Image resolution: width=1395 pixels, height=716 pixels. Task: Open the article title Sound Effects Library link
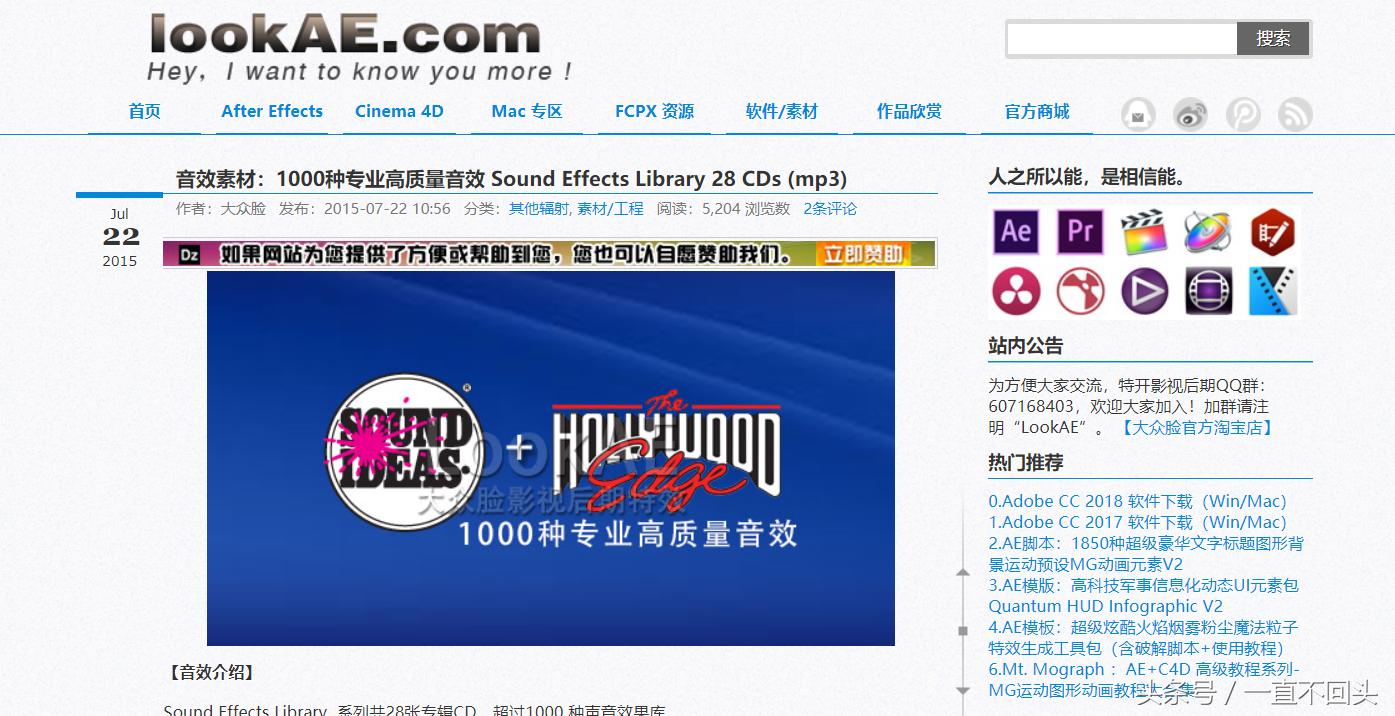[x=511, y=179]
